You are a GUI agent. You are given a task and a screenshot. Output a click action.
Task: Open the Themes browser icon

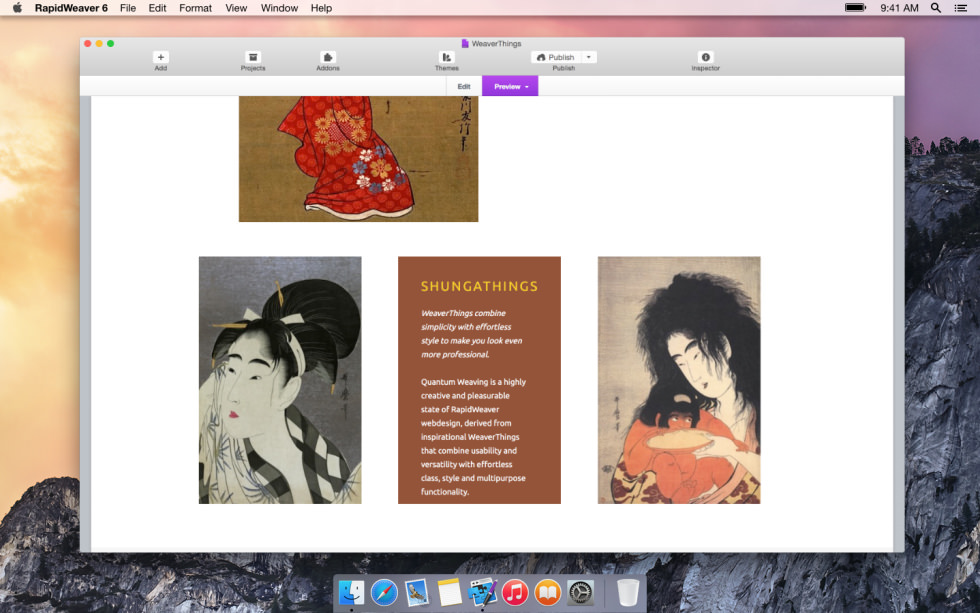446,57
